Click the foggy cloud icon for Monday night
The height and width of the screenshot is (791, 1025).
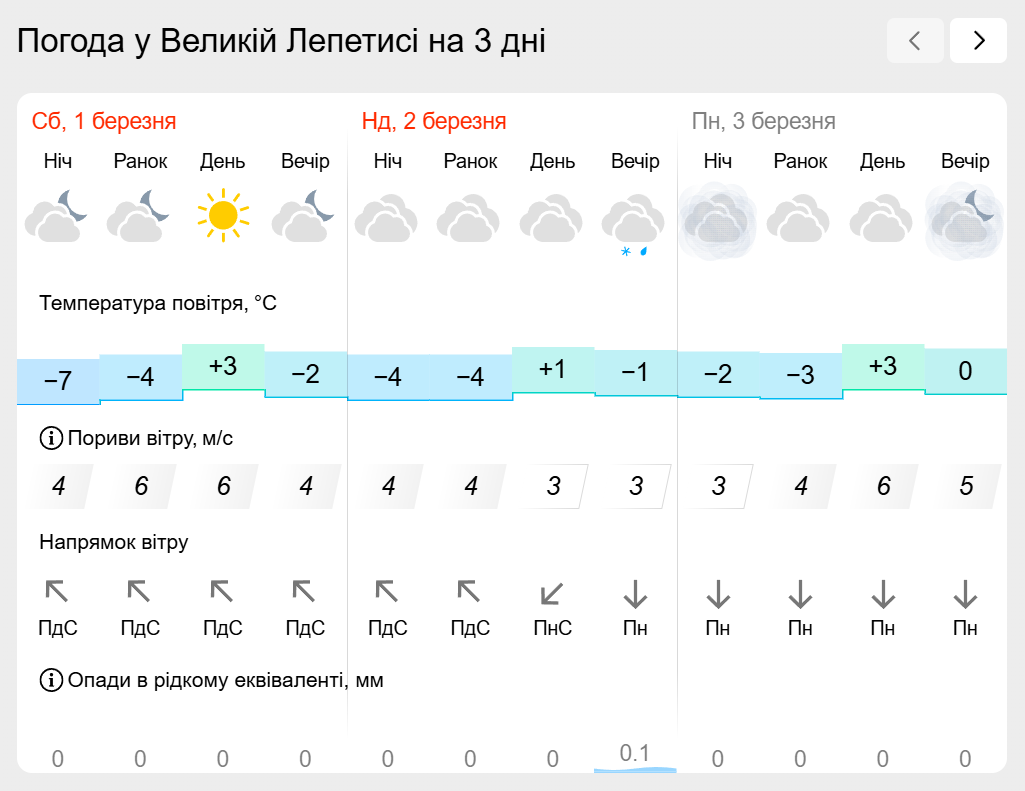(x=717, y=221)
